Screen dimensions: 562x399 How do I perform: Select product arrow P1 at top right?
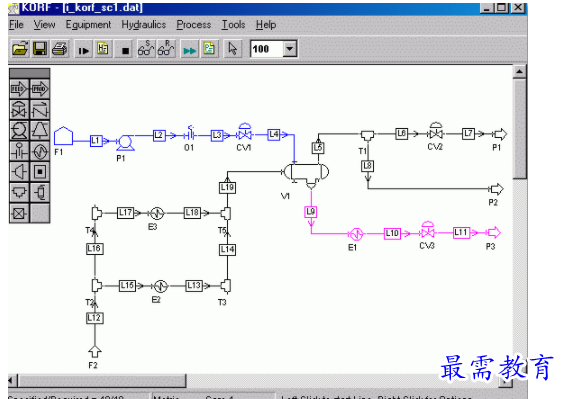(500, 134)
